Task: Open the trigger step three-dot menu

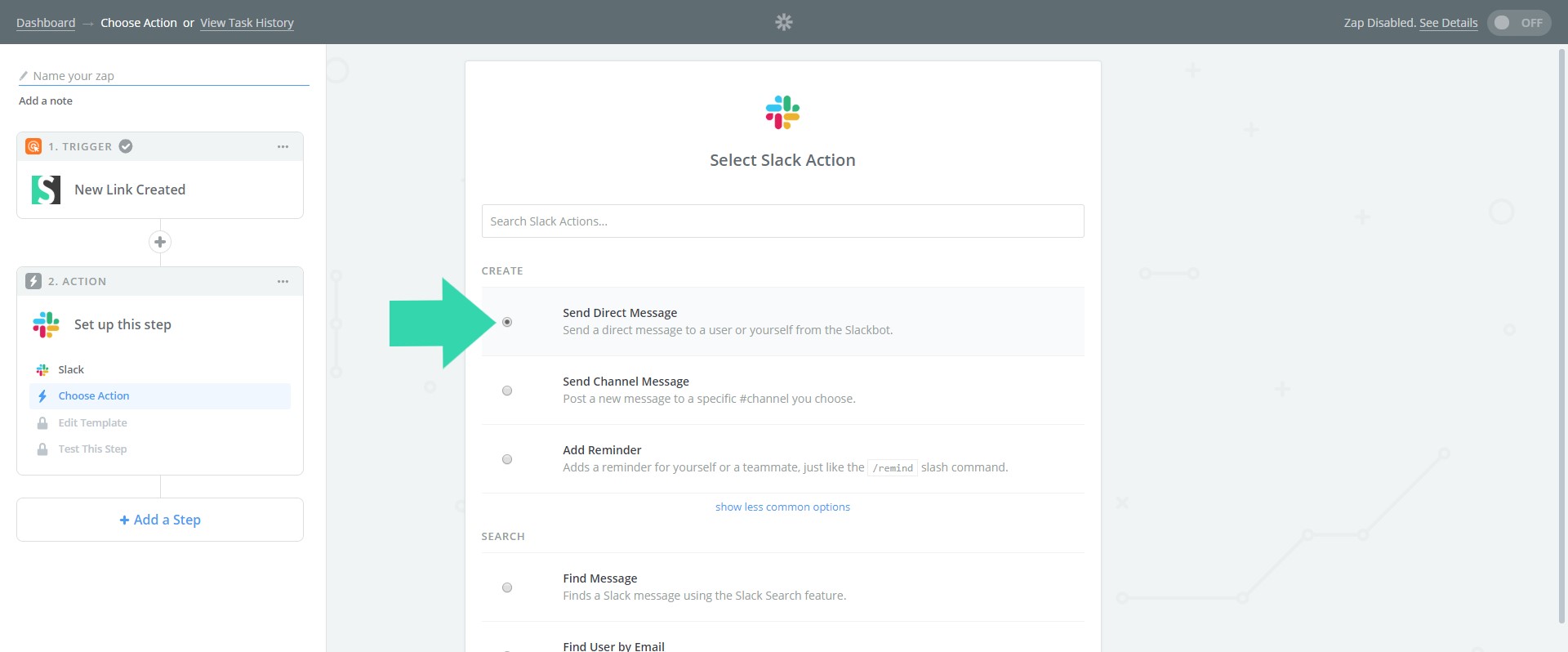Action: point(283,146)
